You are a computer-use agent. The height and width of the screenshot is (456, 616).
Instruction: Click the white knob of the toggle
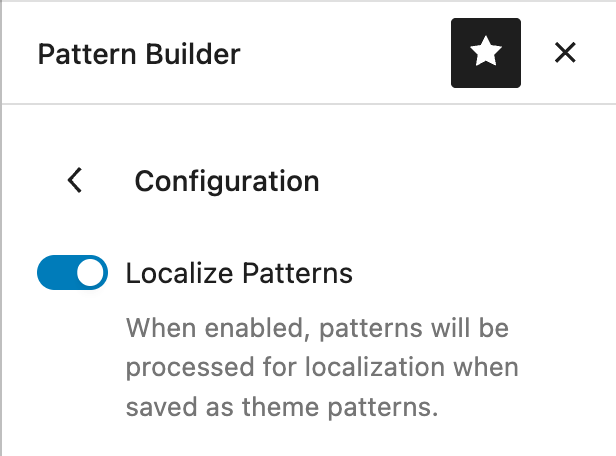point(90,273)
